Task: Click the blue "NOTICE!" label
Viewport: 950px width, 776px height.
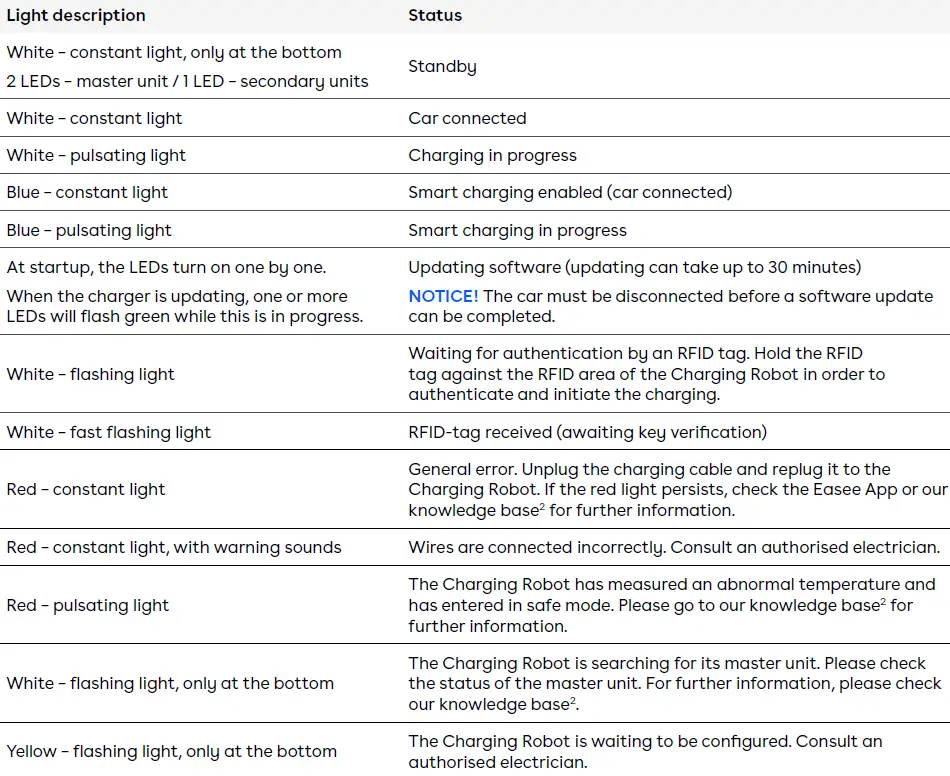Action: 443,296
